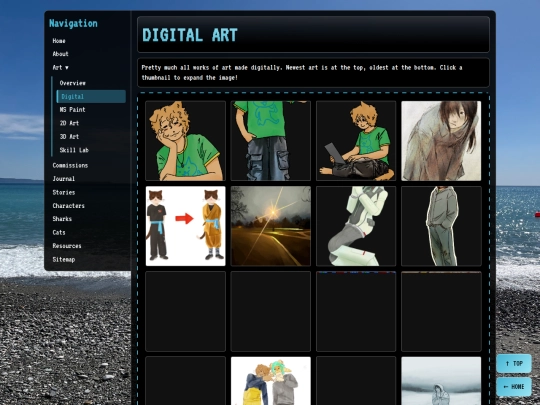This screenshot has width=540, height=405.
Task: Open the Resources link
Action: [x=67, y=246]
